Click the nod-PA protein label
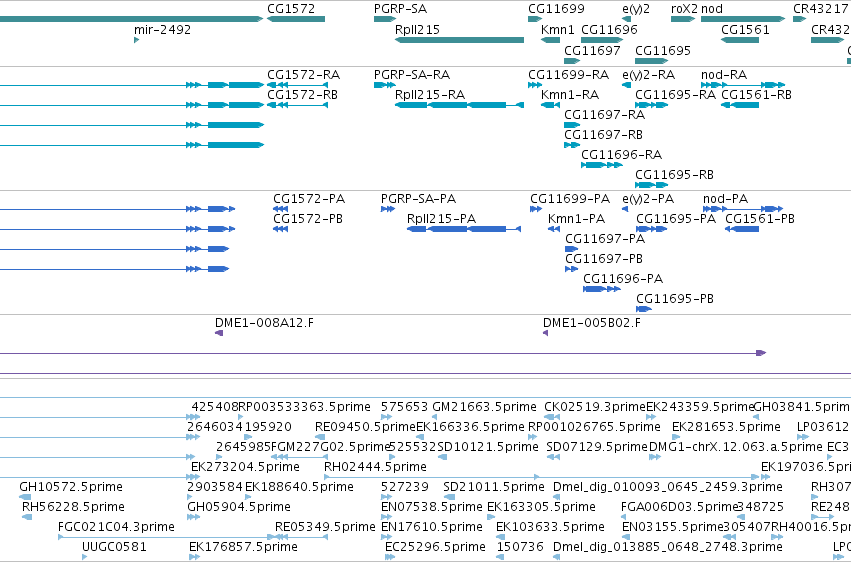This screenshot has width=851, height=562. [x=725, y=199]
